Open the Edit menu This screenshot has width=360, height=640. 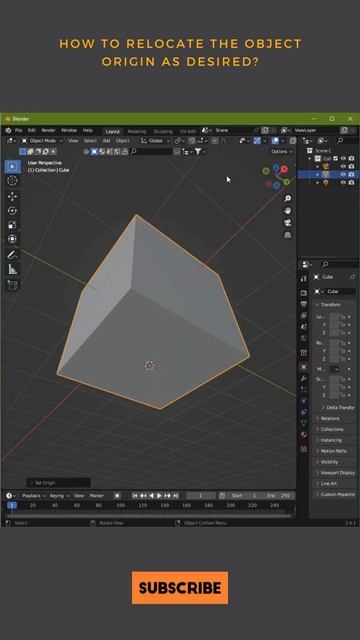coord(32,131)
